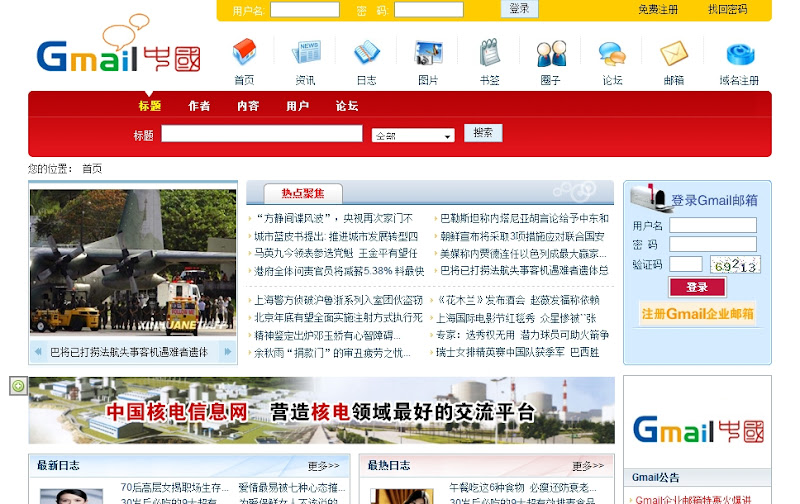This screenshot has height=504, width=800.
Task: Click the red 登录 mailbox login button
Action: (697, 287)
